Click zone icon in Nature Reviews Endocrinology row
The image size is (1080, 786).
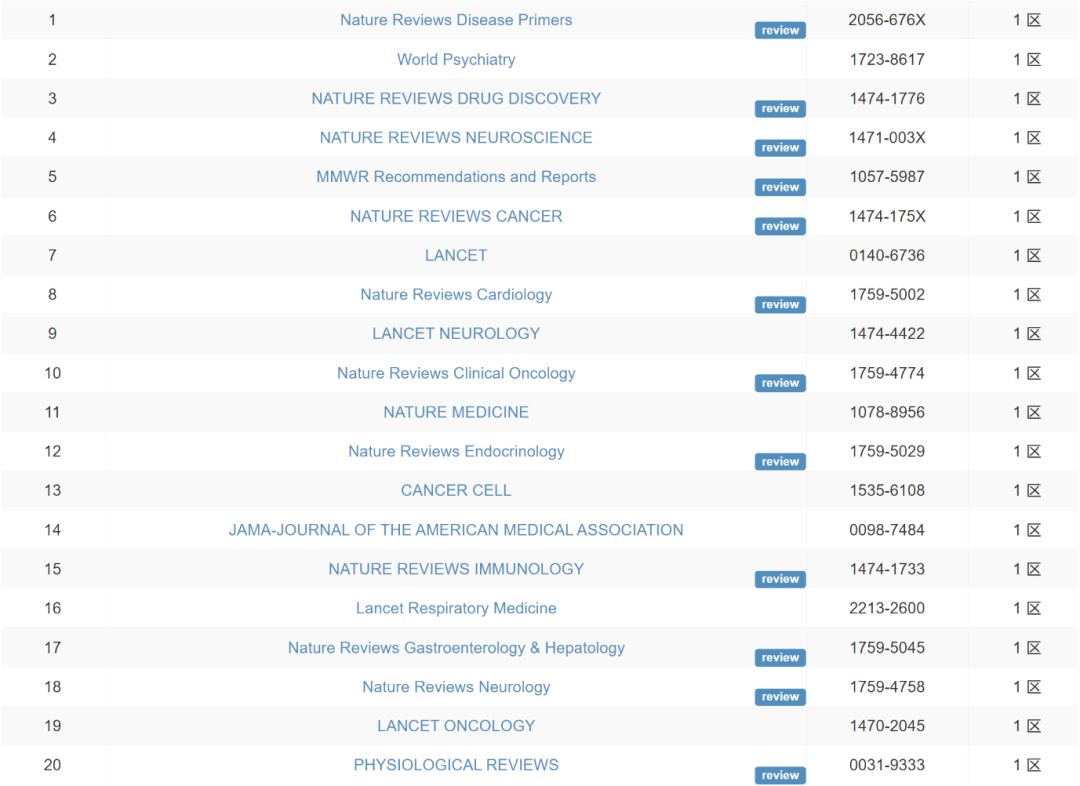pyautogui.click(x=1034, y=451)
